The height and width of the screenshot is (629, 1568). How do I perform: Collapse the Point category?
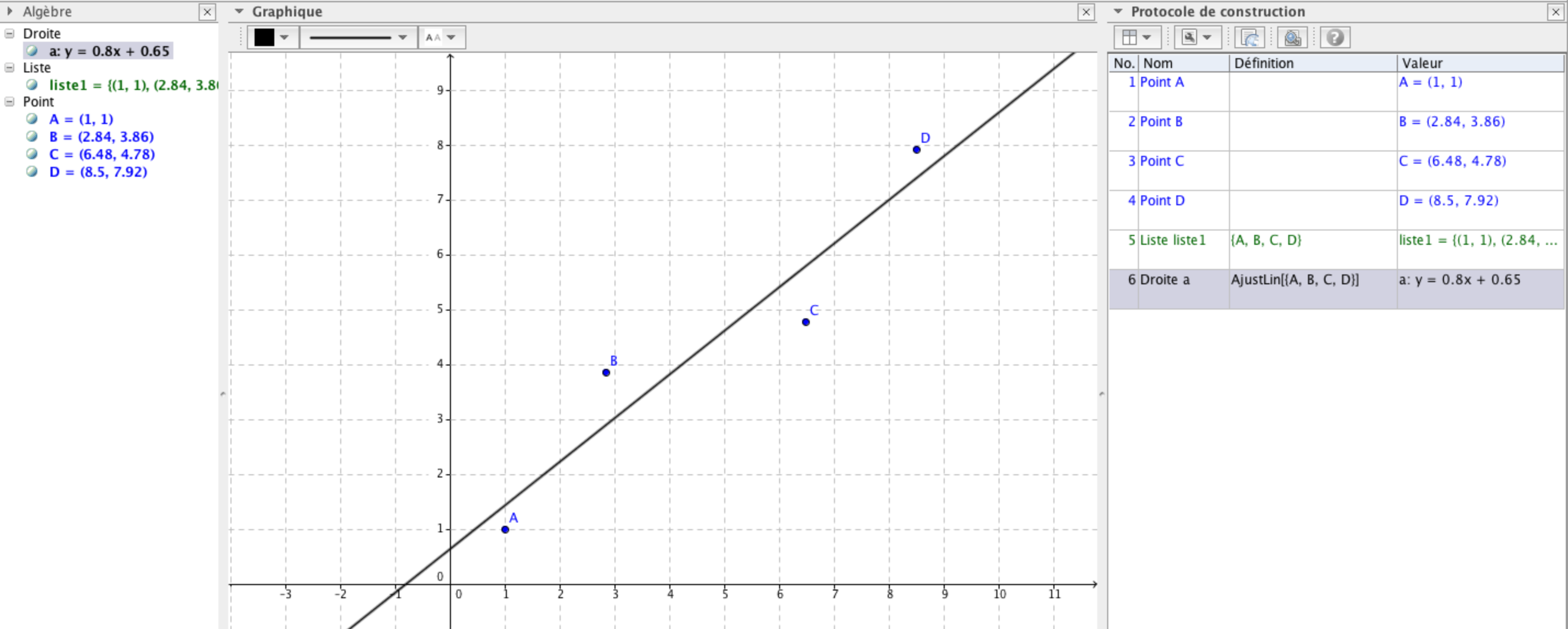click(x=9, y=102)
